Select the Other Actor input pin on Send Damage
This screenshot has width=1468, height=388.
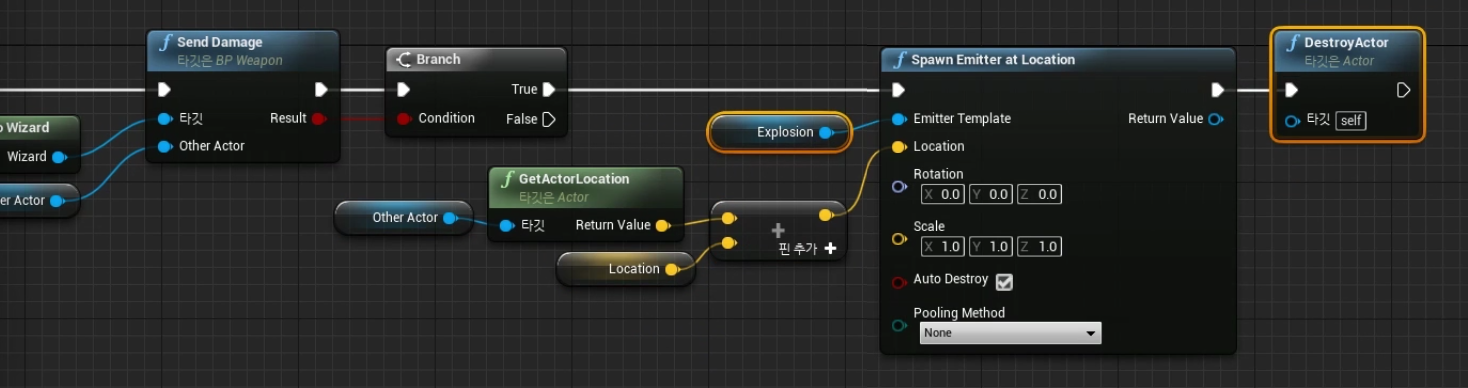[x=164, y=147]
